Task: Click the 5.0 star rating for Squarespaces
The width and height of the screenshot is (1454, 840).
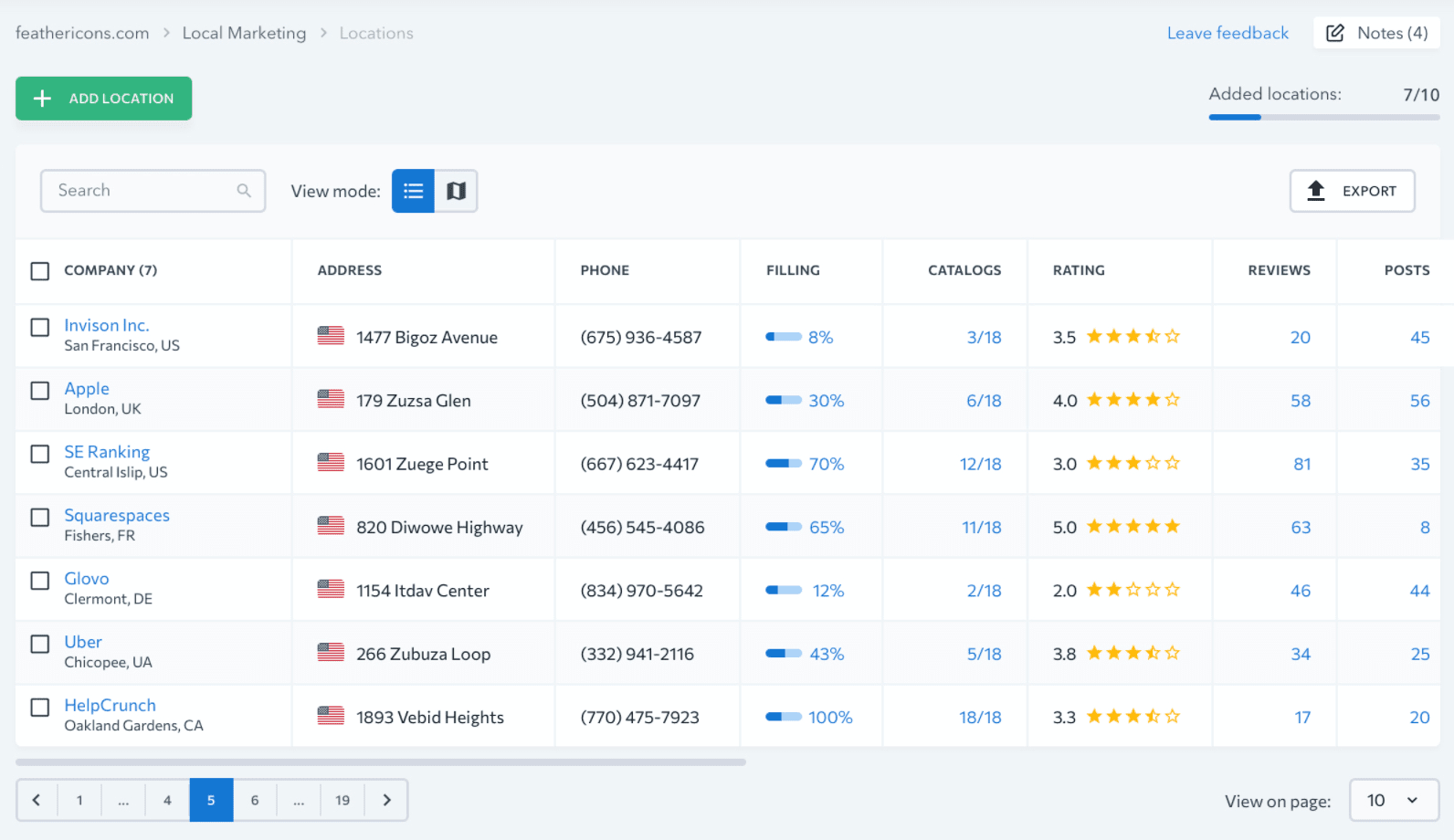Action: point(1133,527)
